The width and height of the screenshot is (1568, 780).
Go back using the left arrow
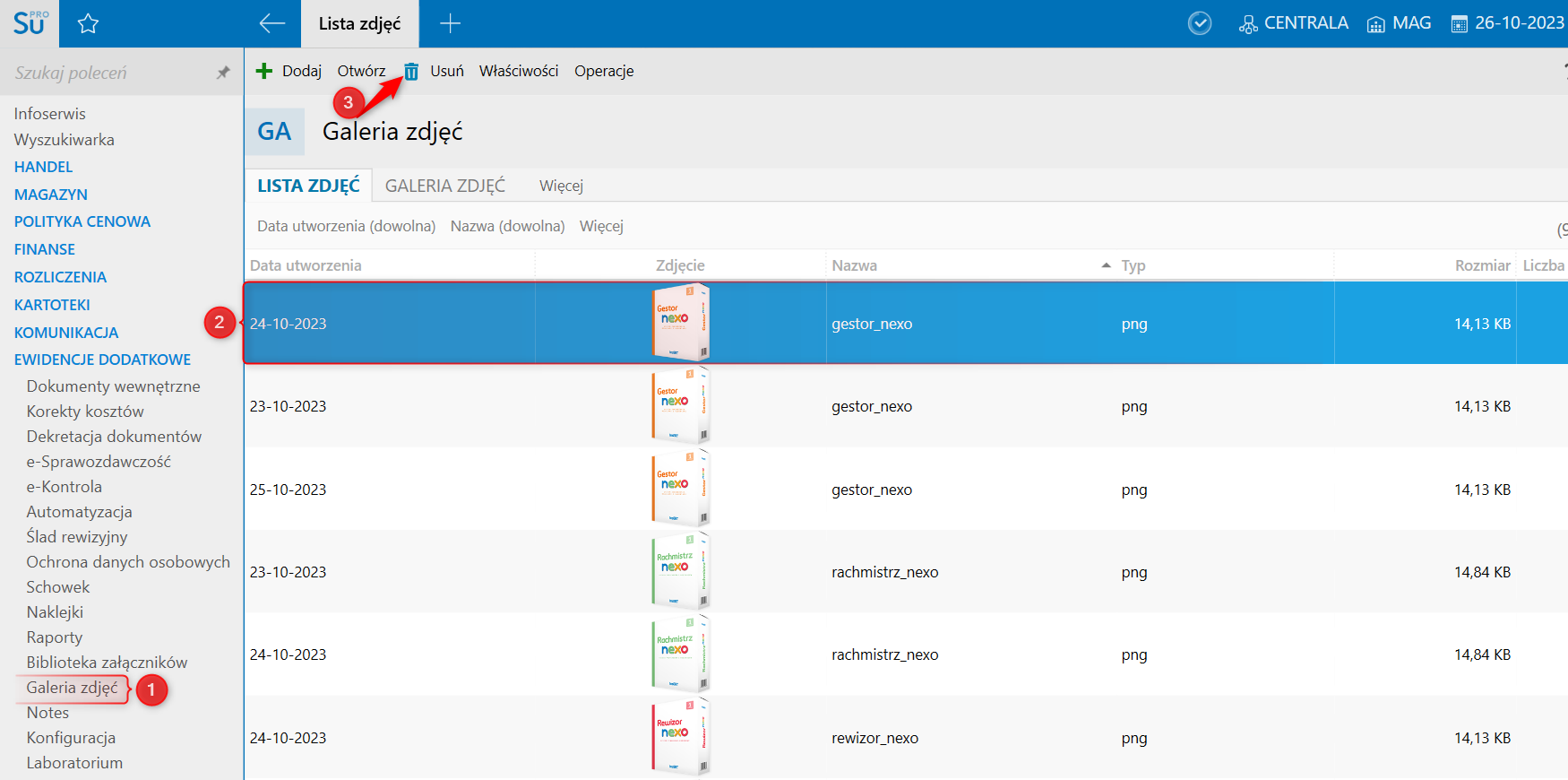click(x=271, y=23)
